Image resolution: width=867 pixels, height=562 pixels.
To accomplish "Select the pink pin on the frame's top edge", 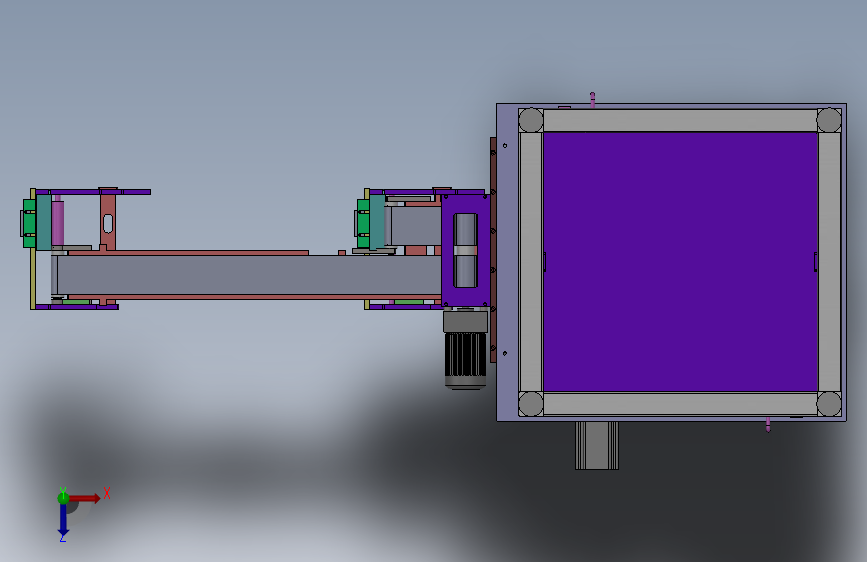I will point(593,100).
